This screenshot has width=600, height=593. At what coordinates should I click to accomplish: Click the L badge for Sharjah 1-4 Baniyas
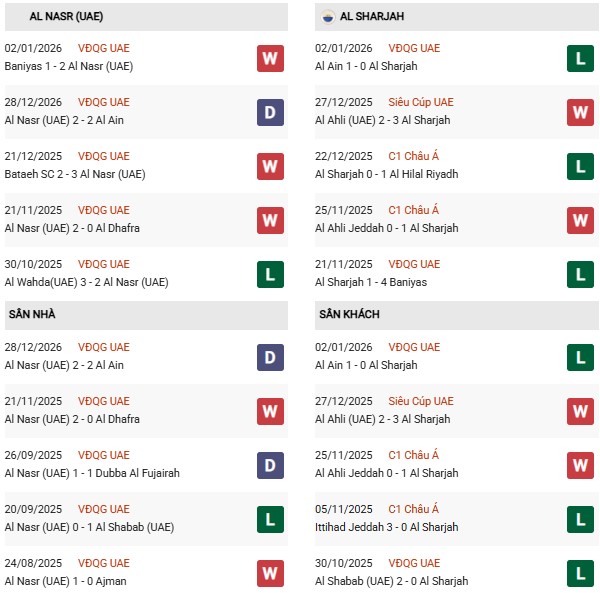click(580, 274)
